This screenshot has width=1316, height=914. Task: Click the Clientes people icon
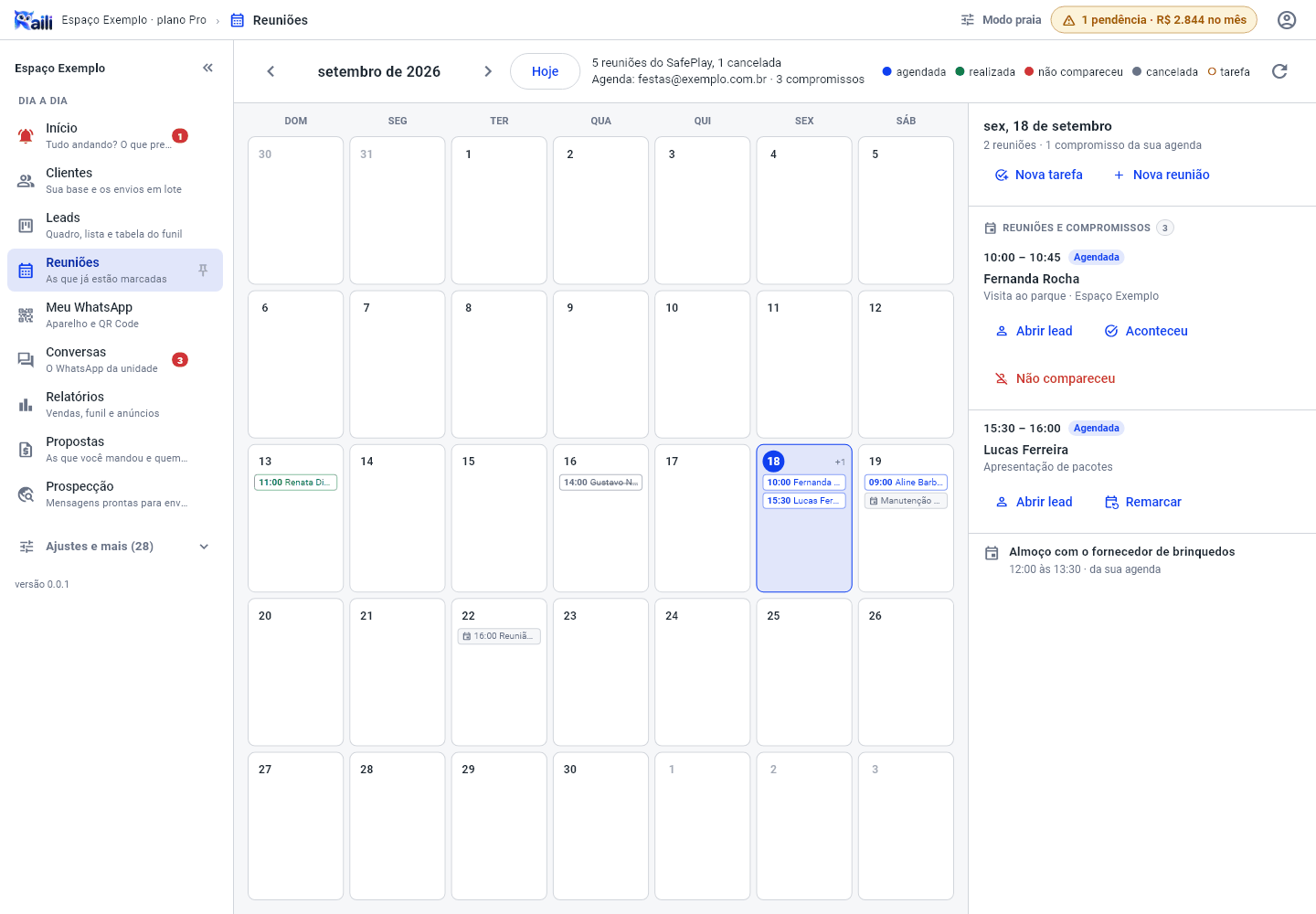[26, 181]
